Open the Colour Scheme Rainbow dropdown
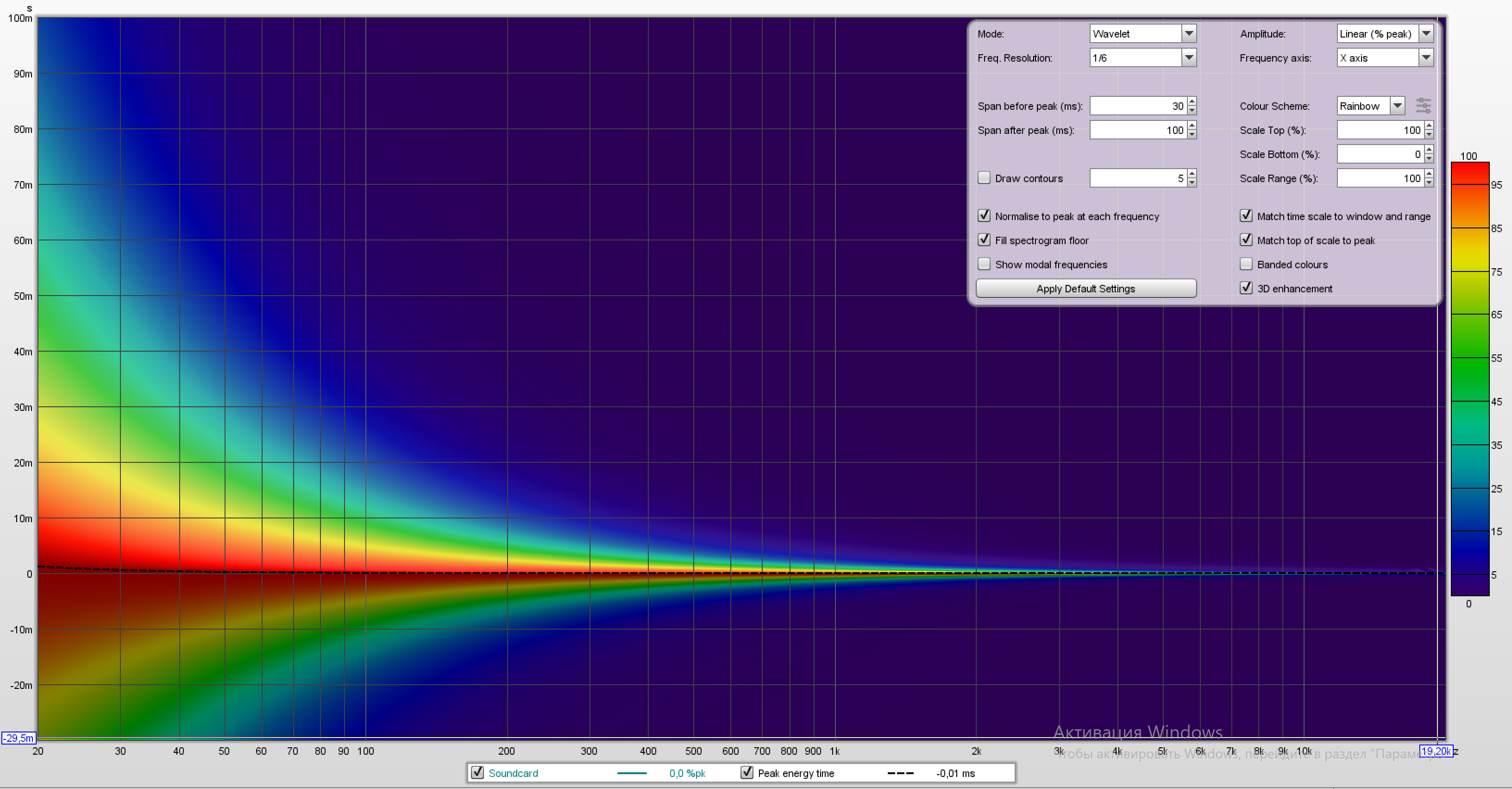 click(x=1398, y=106)
